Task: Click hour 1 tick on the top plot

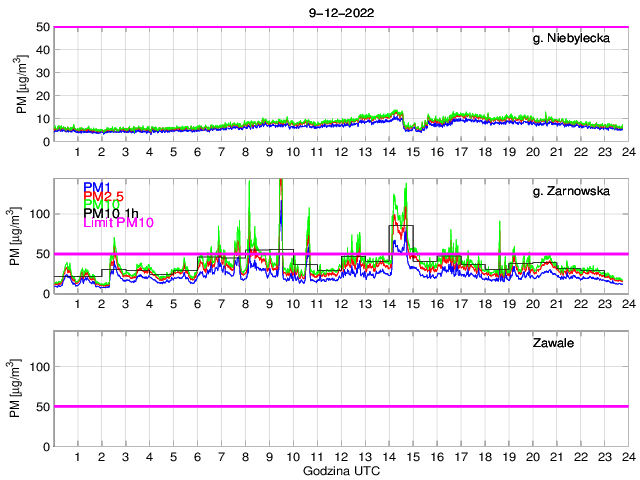Action: [78, 152]
